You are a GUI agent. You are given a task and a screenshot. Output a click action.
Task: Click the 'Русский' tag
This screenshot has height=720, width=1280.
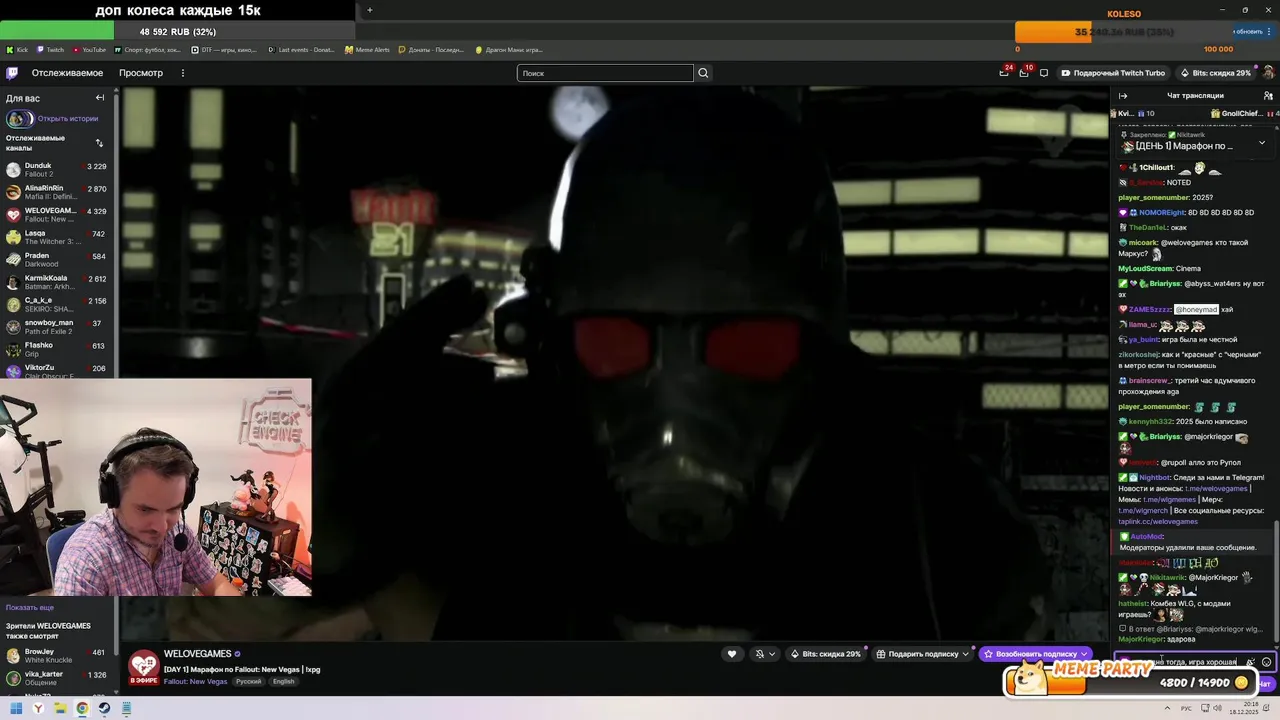click(248, 681)
